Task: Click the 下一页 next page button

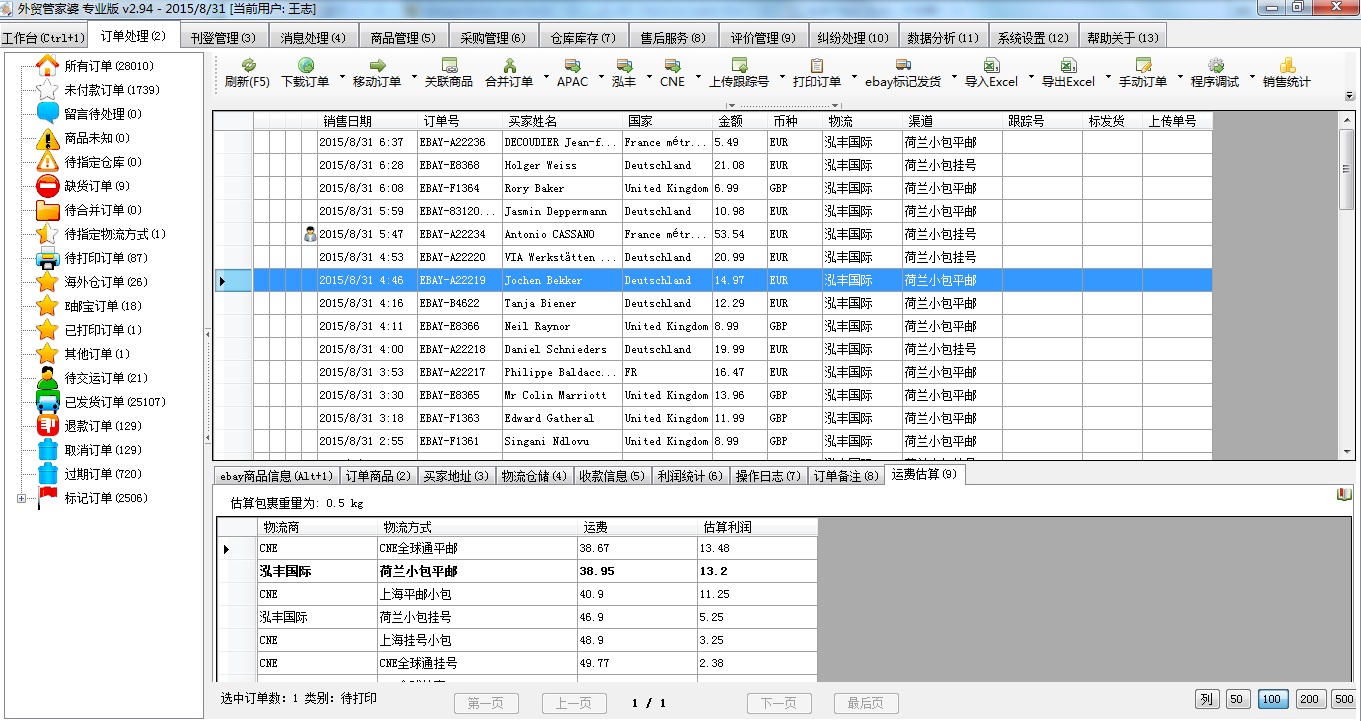Action: point(779,702)
